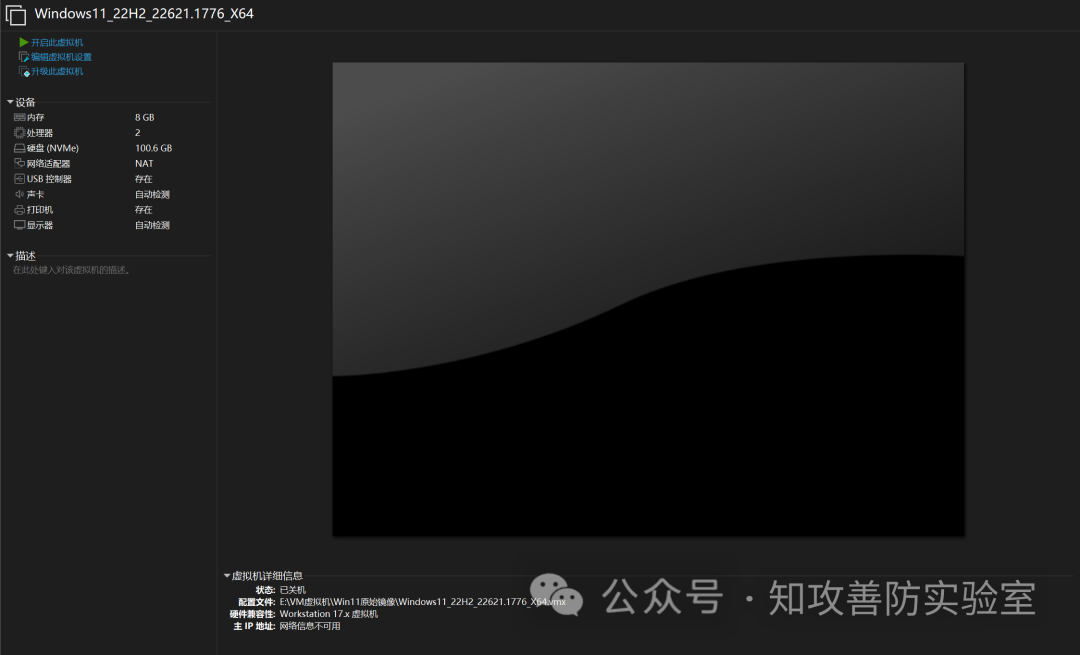Click the Windows11_22H2_22621.1776_X64 title text
1080x655 pixels.
pyautogui.click(x=144, y=14)
